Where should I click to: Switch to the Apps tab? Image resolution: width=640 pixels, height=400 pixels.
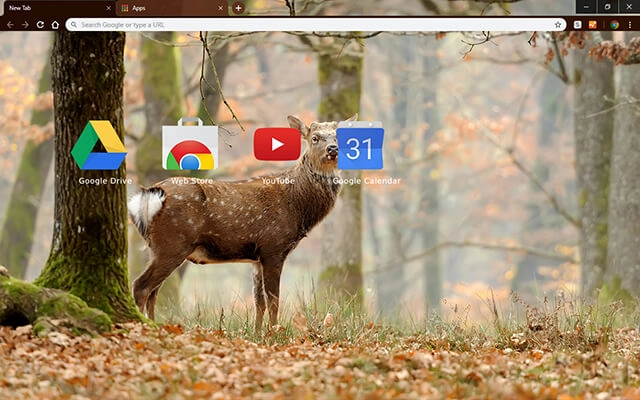pyautogui.click(x=171, y=8)
